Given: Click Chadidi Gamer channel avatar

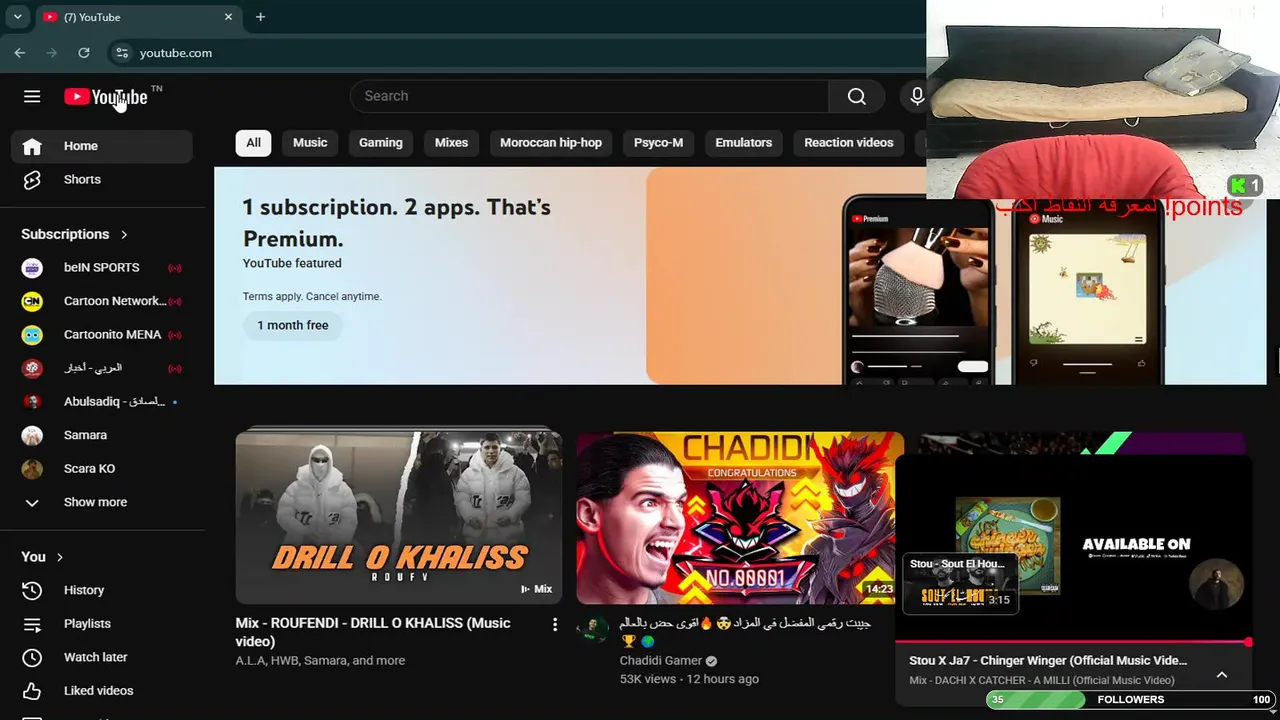Looking at the screenshot, I should 593,629.
